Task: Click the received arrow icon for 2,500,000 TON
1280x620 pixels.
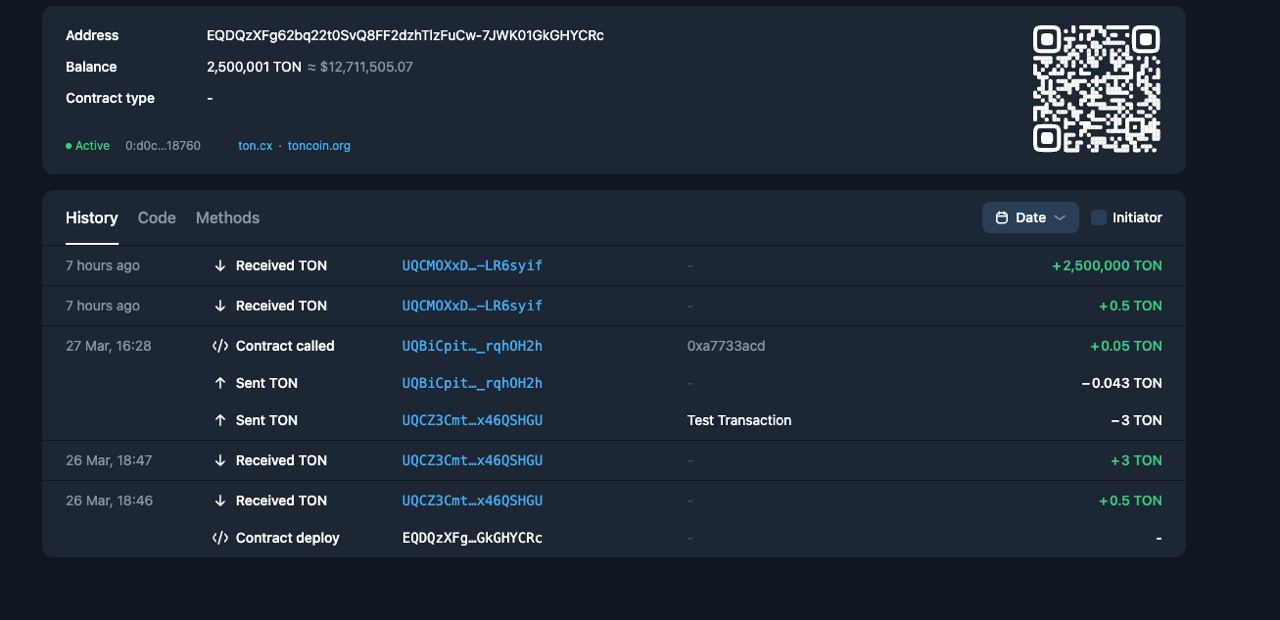Action: [220, 266]
